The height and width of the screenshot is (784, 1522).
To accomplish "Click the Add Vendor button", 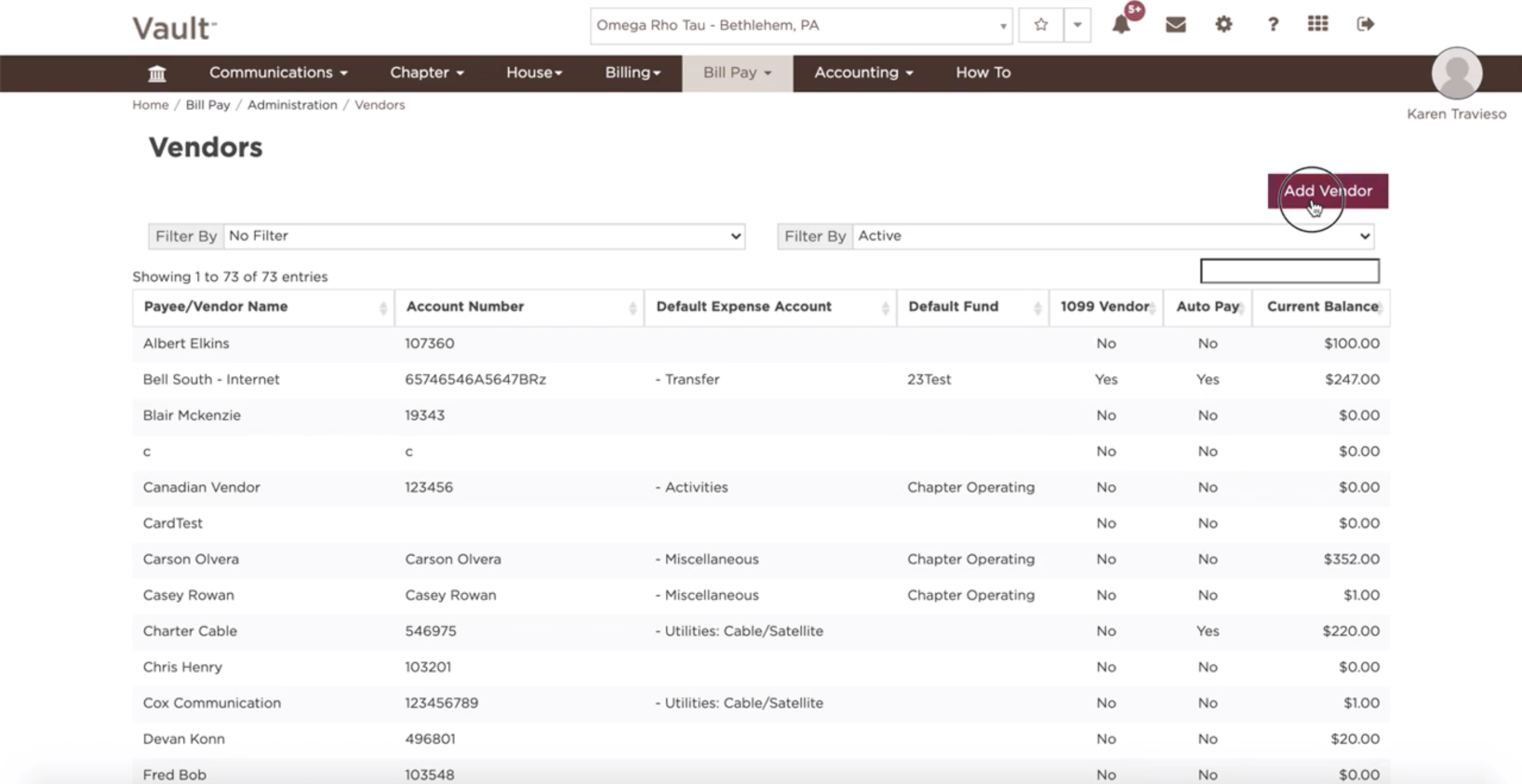I will 1328,191.
